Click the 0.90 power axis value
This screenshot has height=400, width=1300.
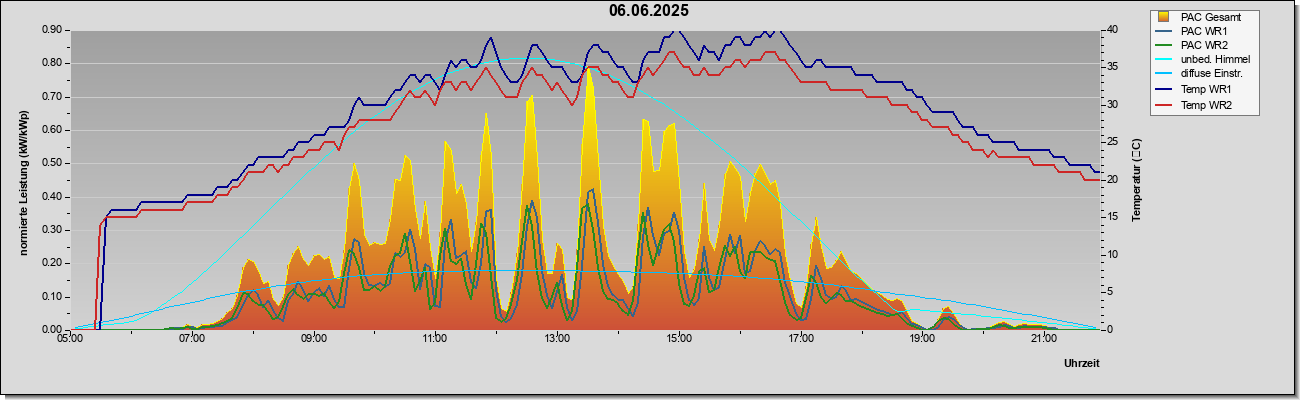[x=53, y=30]
